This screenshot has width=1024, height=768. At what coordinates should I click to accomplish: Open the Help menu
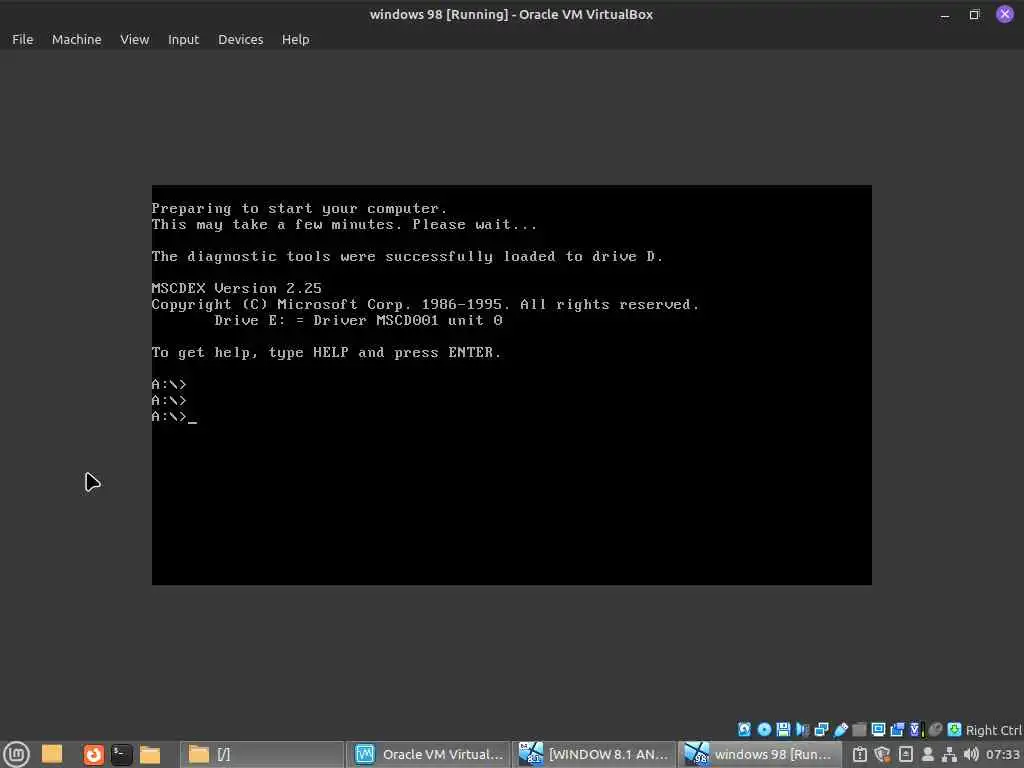[295, 39]
